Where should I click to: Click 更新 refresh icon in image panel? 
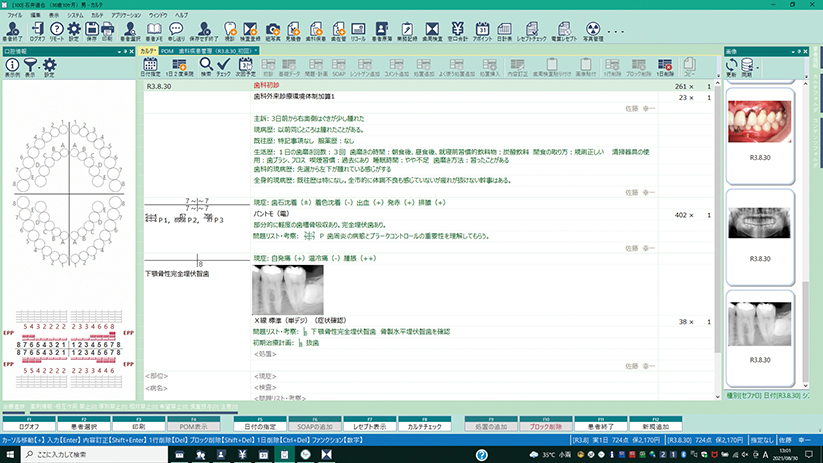731,67
